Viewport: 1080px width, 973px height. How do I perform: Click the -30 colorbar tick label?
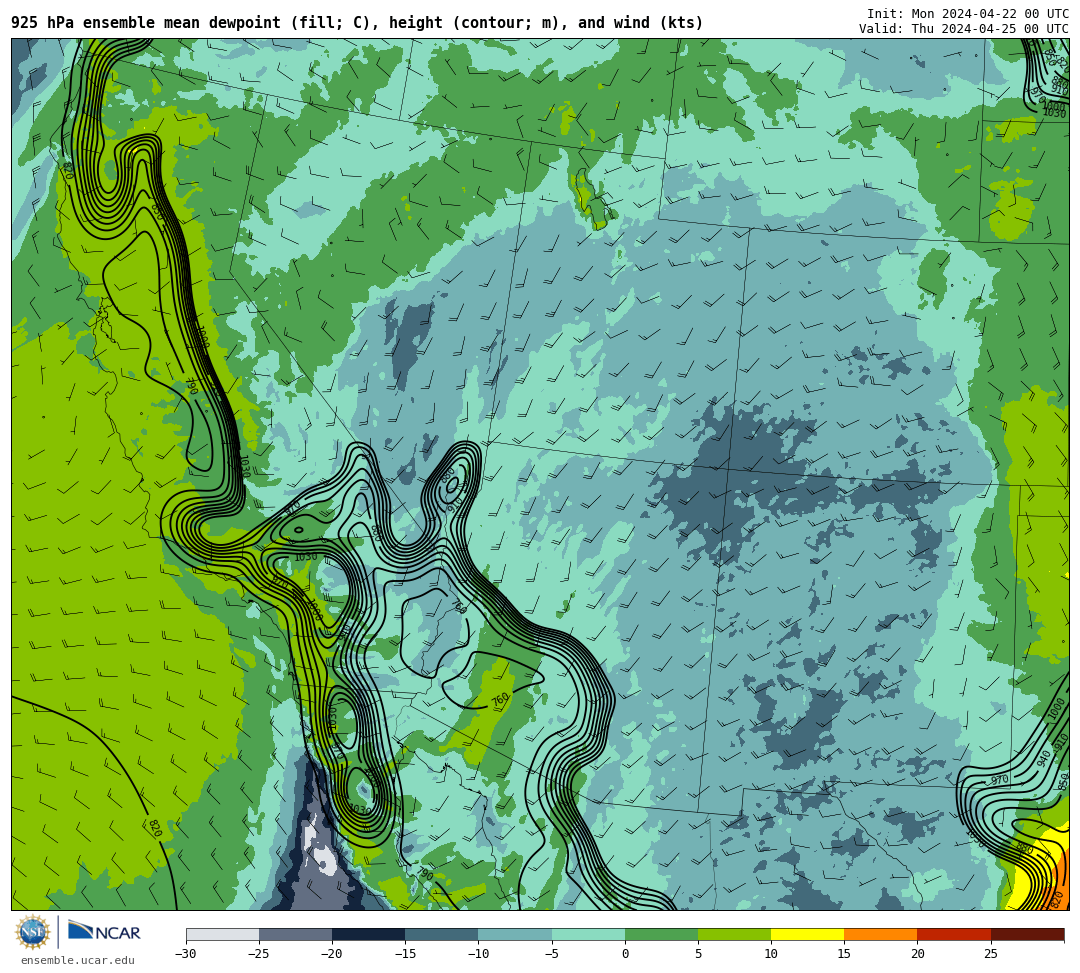186,954
